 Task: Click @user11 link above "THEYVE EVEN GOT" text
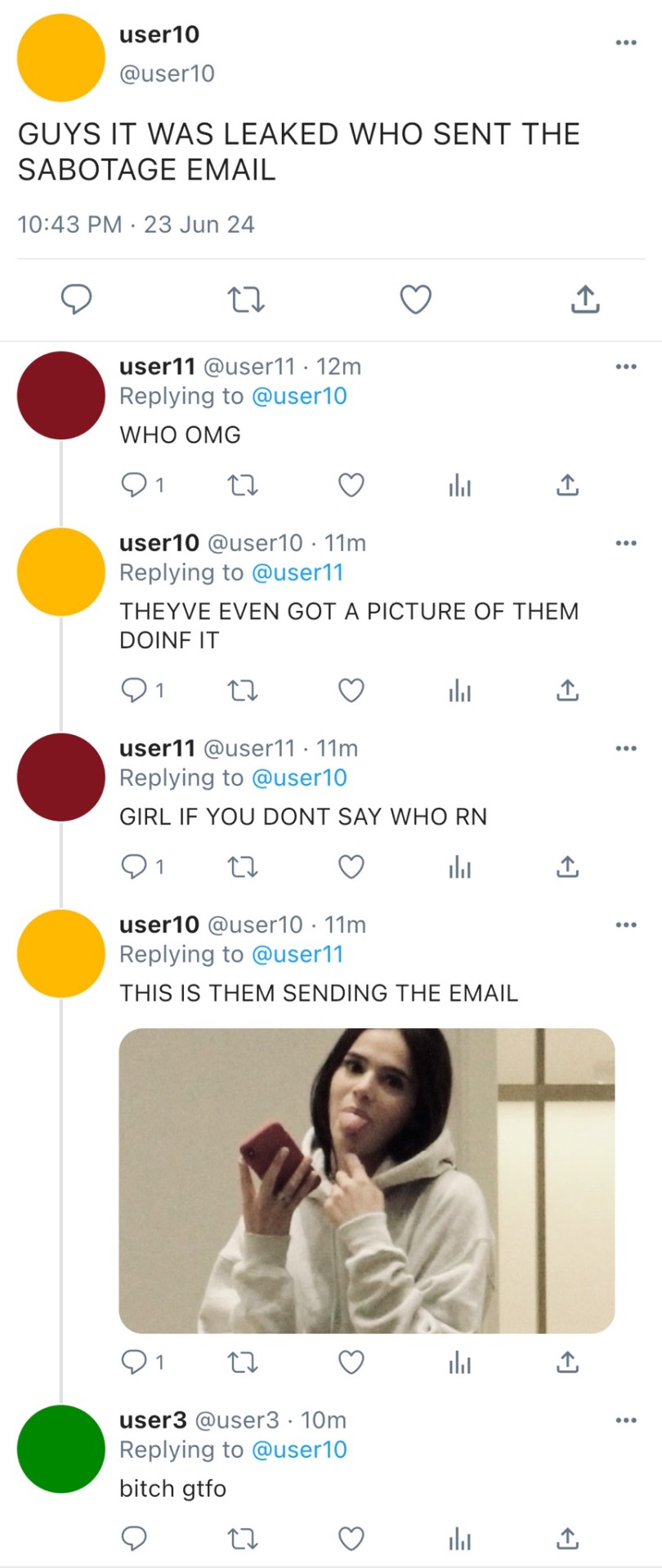[x=297, y=572]
